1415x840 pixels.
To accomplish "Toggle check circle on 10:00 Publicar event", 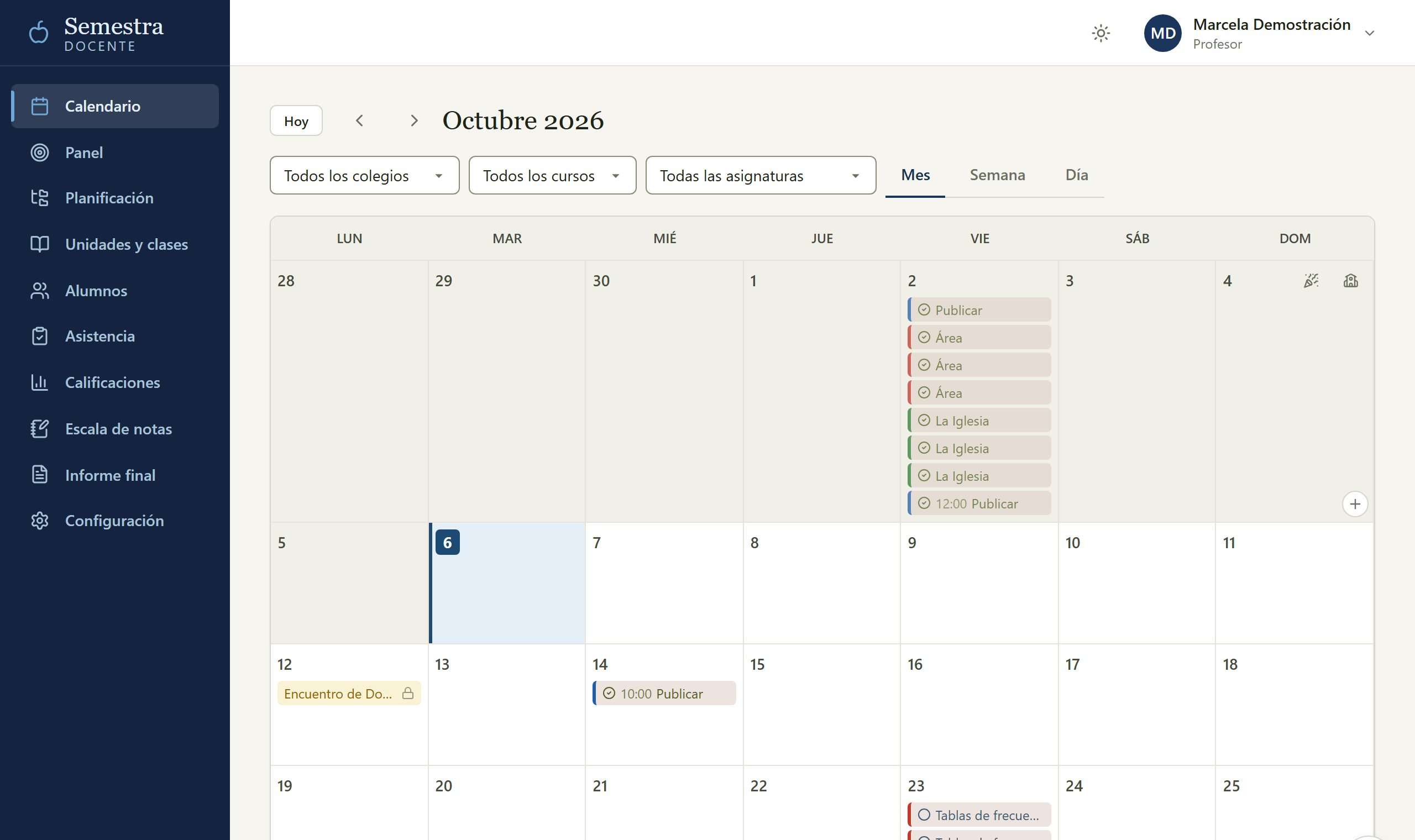I will tap(609, 694).
